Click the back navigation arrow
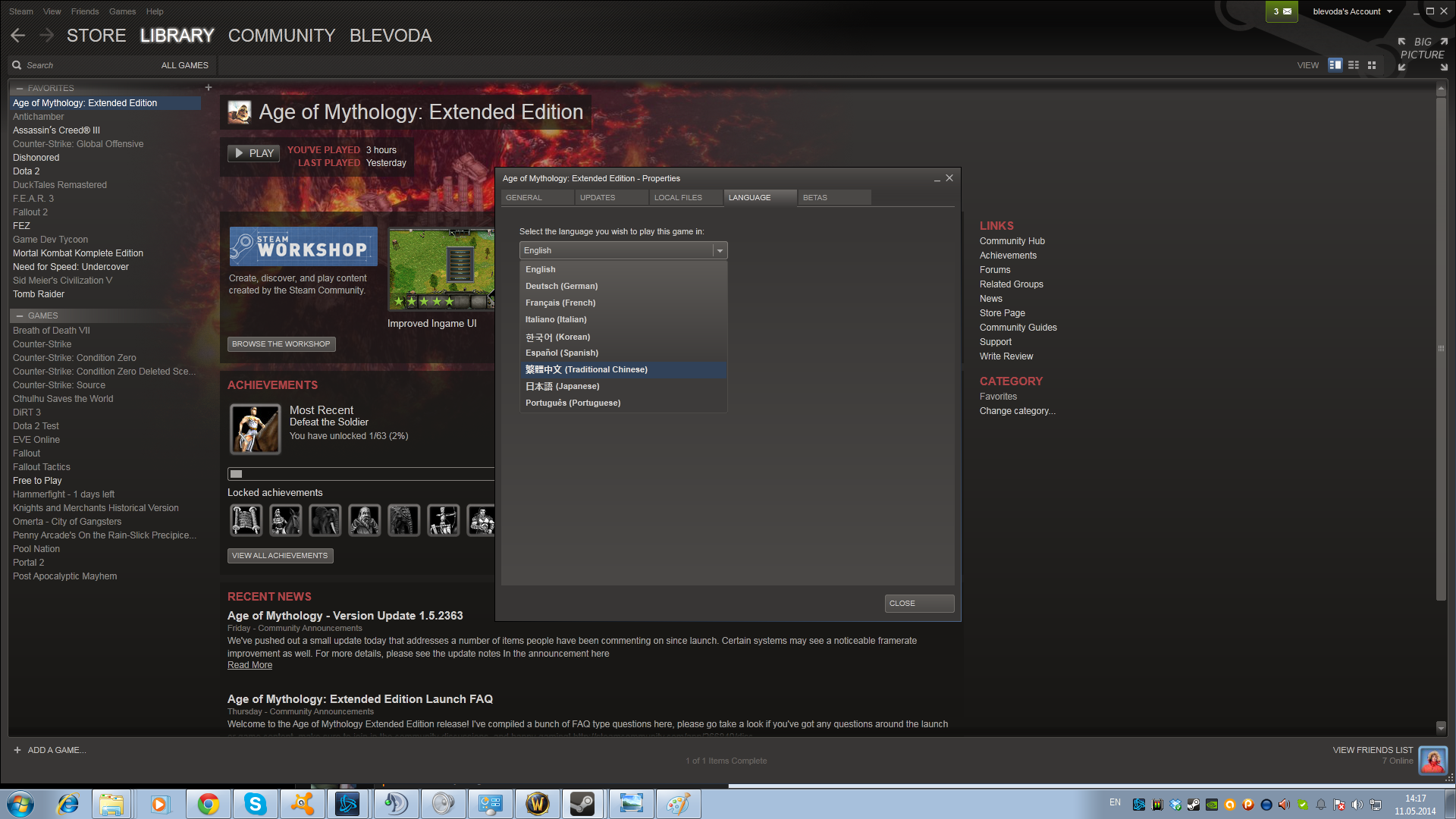 coord(18,36)
